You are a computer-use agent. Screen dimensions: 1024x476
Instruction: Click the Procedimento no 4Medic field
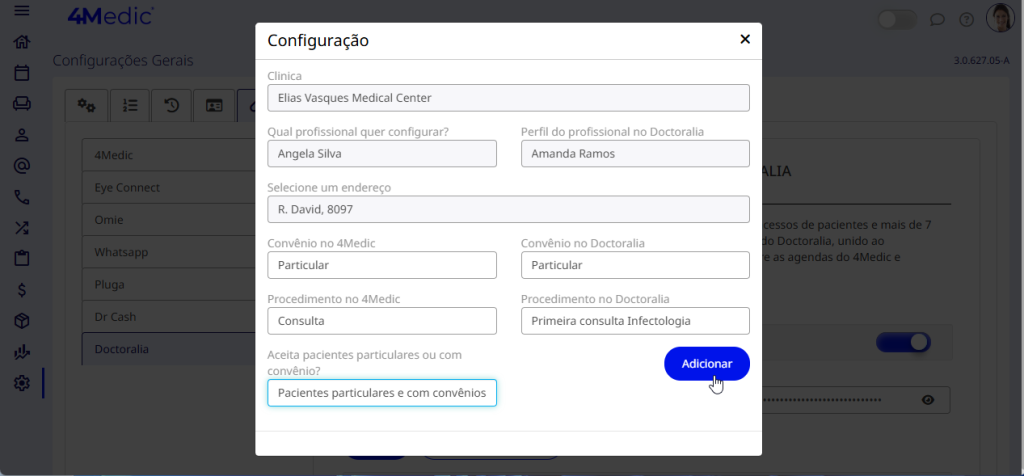pos(382,321)
